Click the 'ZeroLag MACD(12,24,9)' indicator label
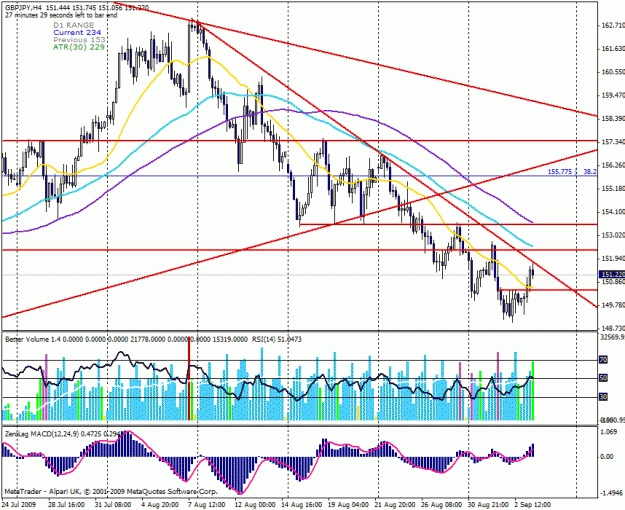 click(41, 433)
